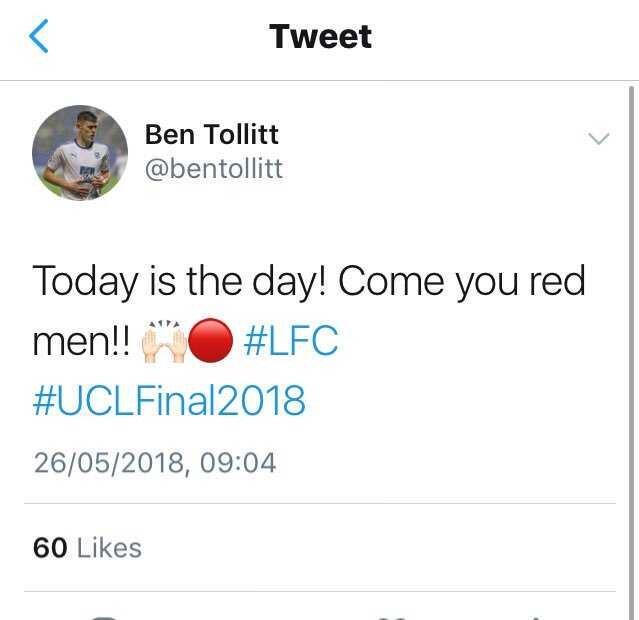
Task: Expand the tweet options chevron
Action: (598, 139)
